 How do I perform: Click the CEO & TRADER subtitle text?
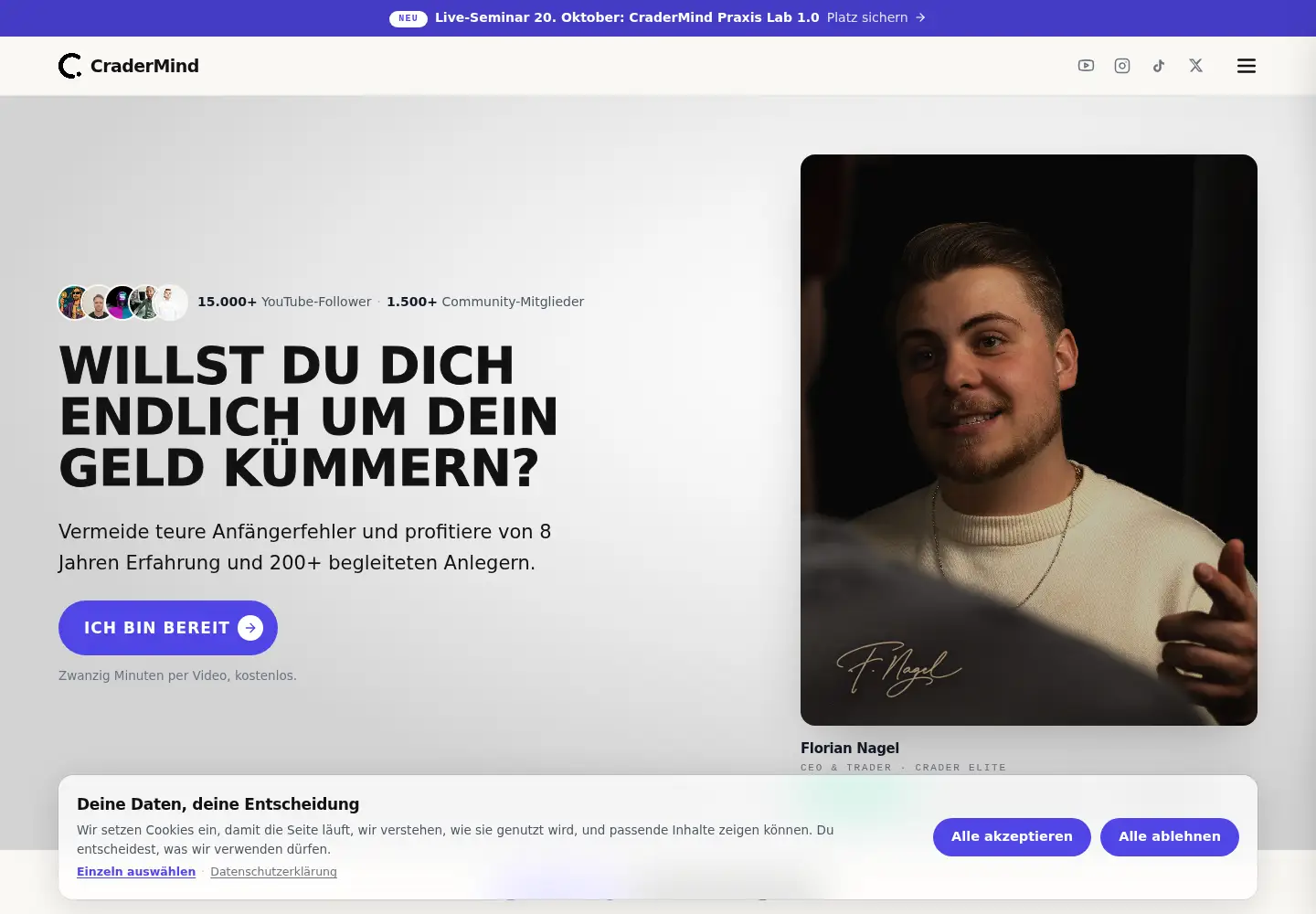click(903, 768)
